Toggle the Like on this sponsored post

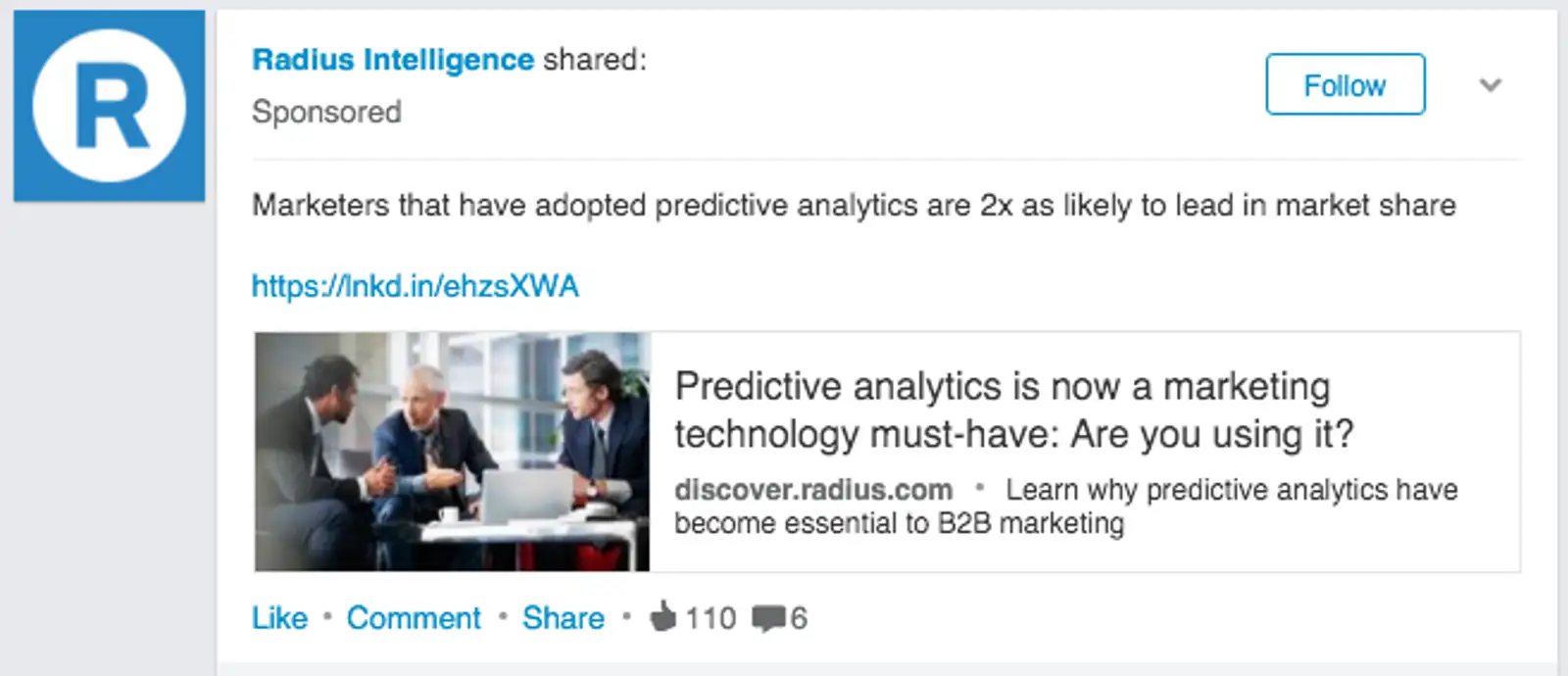(279, 618)
